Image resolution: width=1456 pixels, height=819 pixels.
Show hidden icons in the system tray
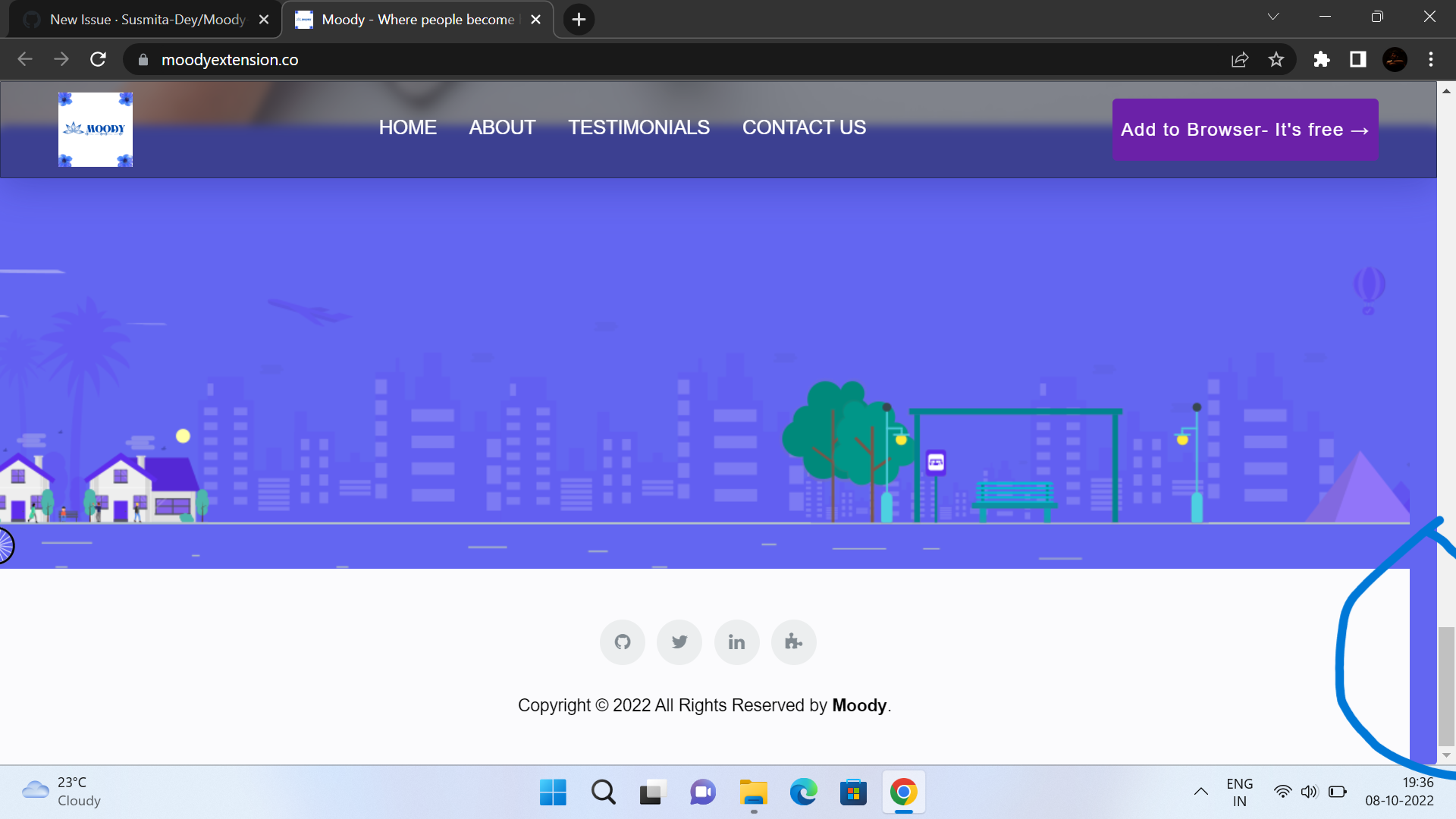click(x=1200, y=791)
